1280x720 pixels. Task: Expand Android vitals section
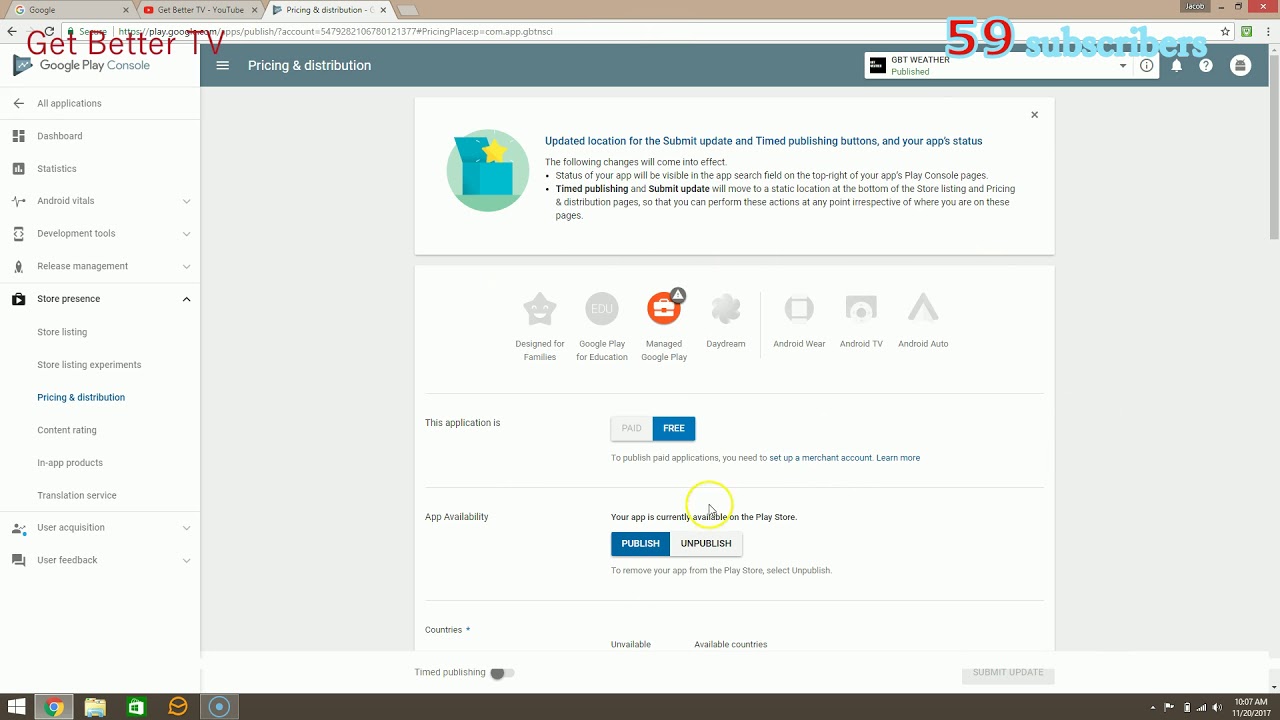186,201
